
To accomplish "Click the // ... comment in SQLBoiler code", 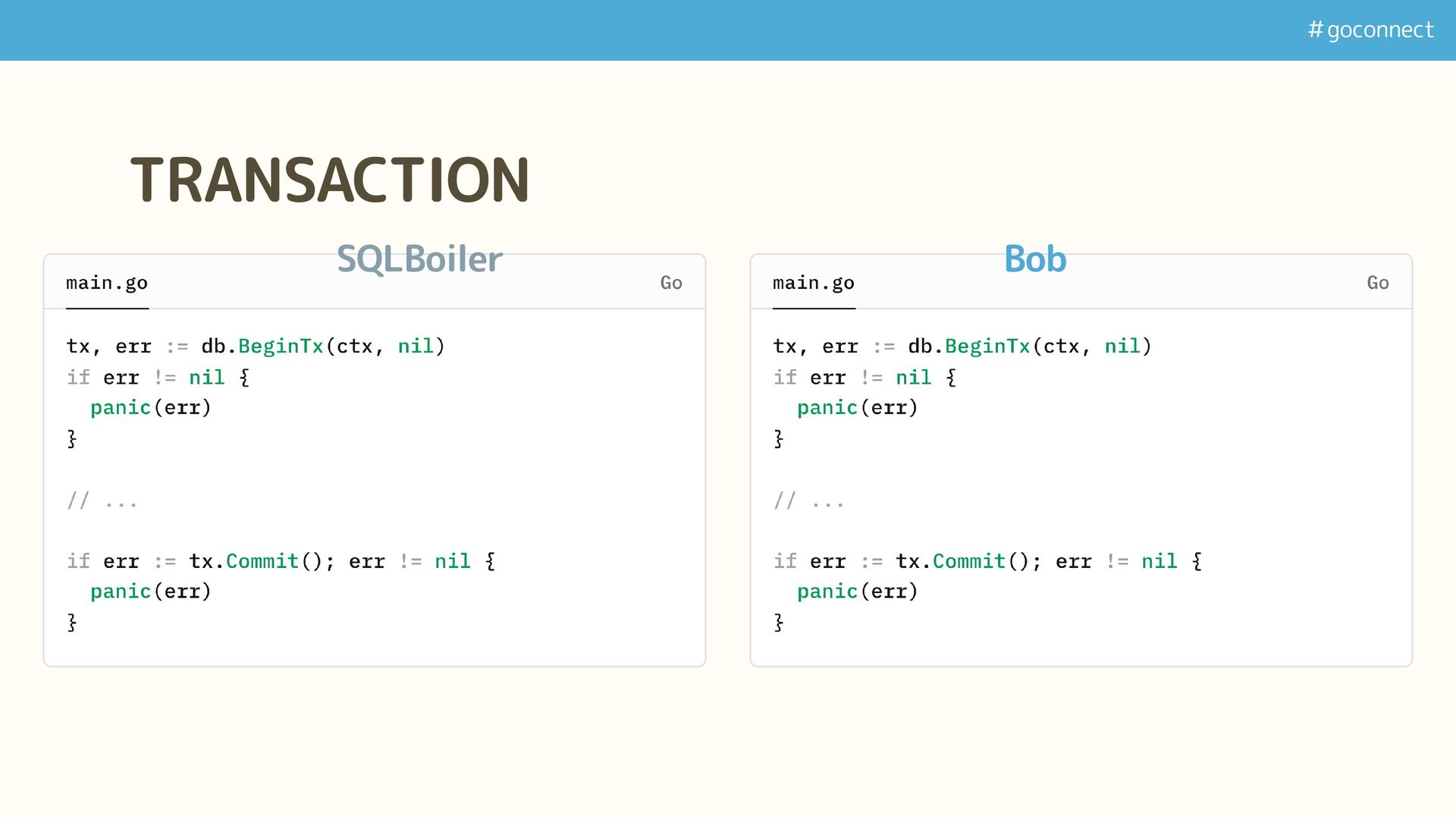I will (x=102, y=500).
